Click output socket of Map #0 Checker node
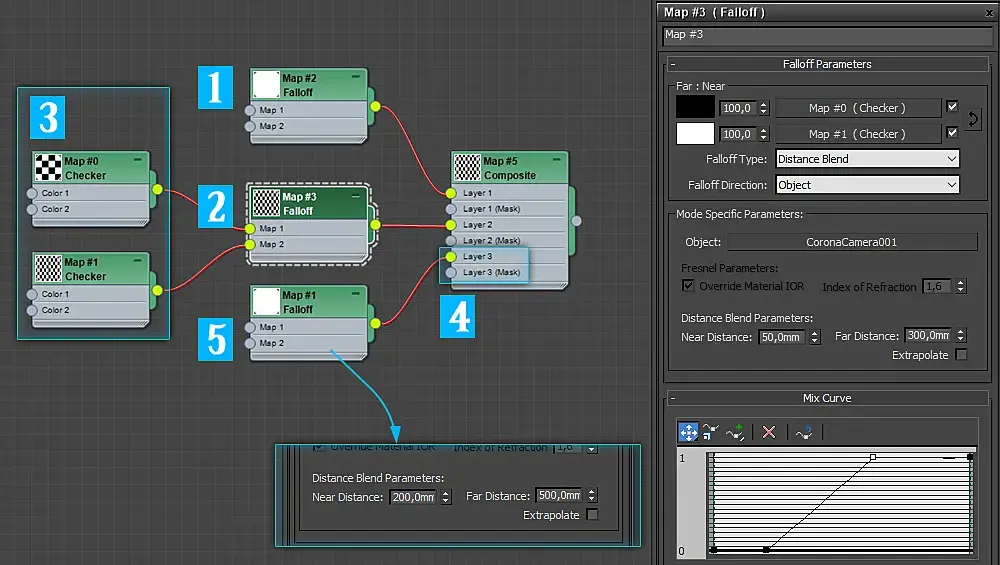Viewport: 1000px width, 565px height. tap(157, 189)
